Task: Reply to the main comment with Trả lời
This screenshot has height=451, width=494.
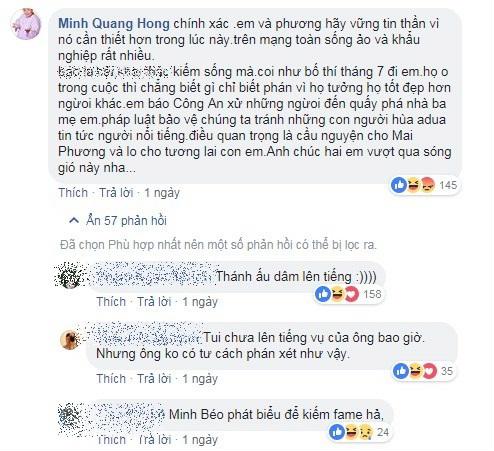Action: 116,193
